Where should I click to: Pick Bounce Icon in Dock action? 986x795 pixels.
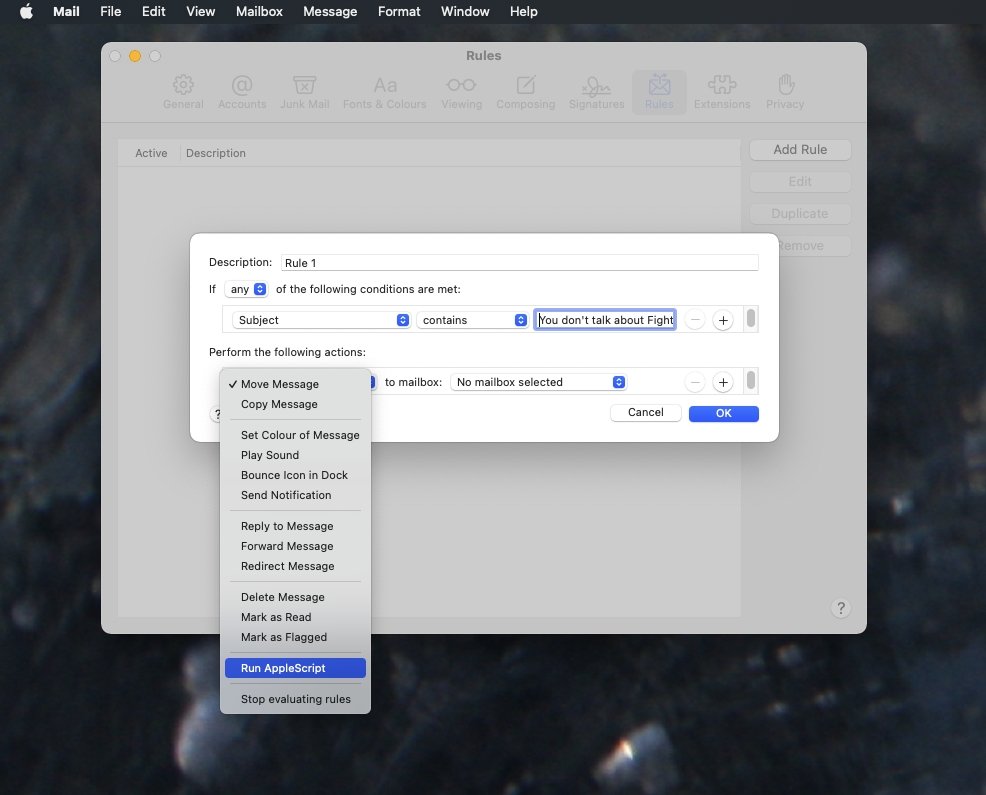296,475
